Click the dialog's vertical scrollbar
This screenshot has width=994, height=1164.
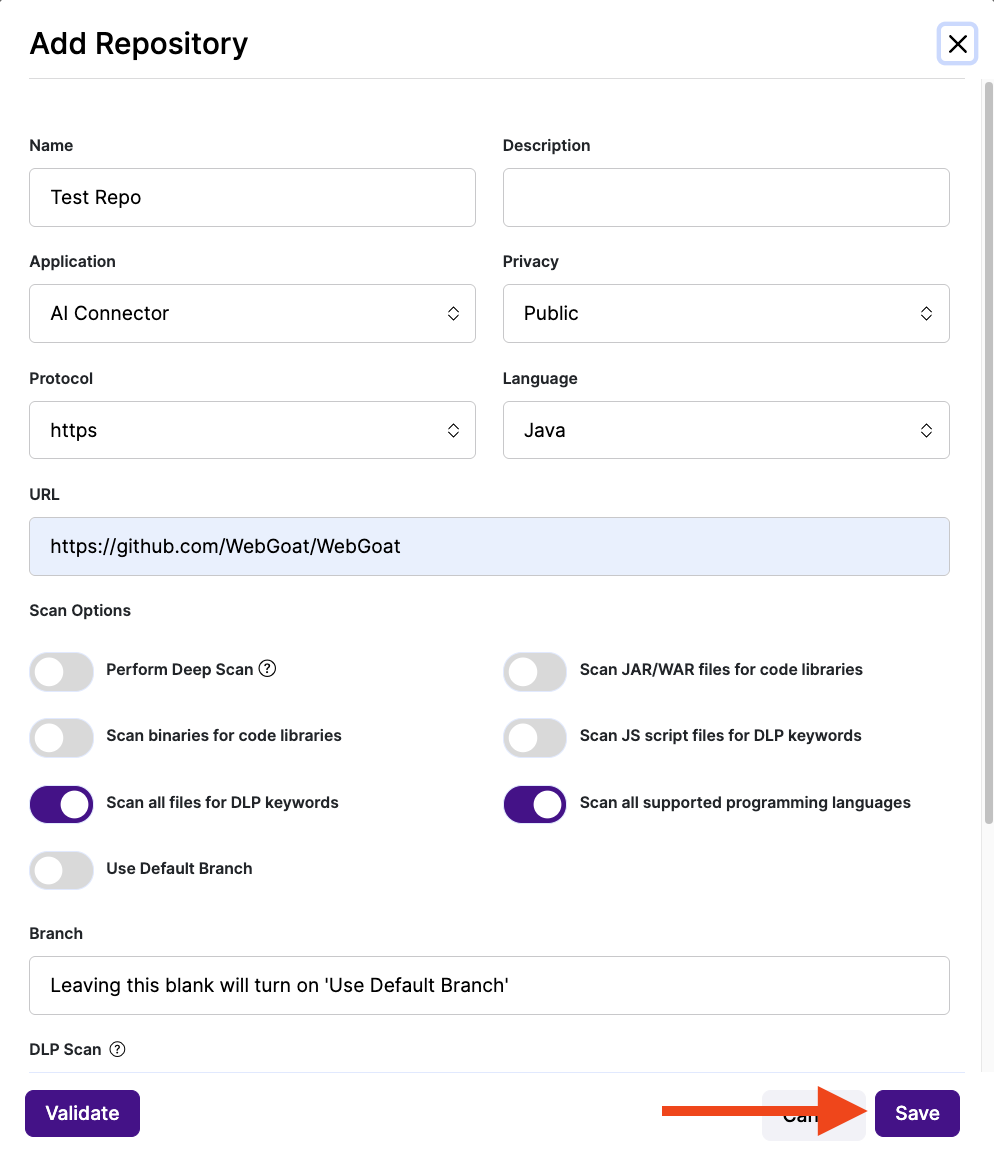coord(988,453)
